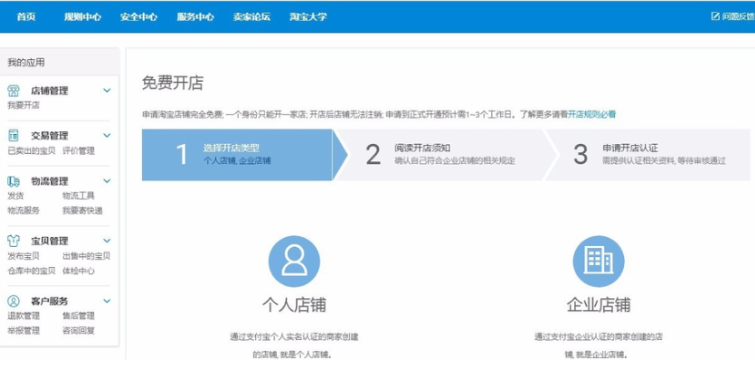
Task: Click the 物流管理 heading
Action: (x=50, y=181)
